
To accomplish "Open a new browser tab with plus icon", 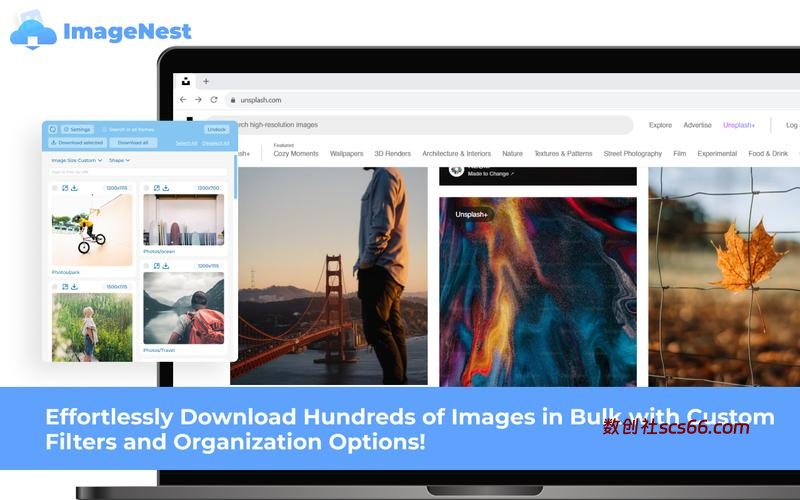I will [206, 81].
